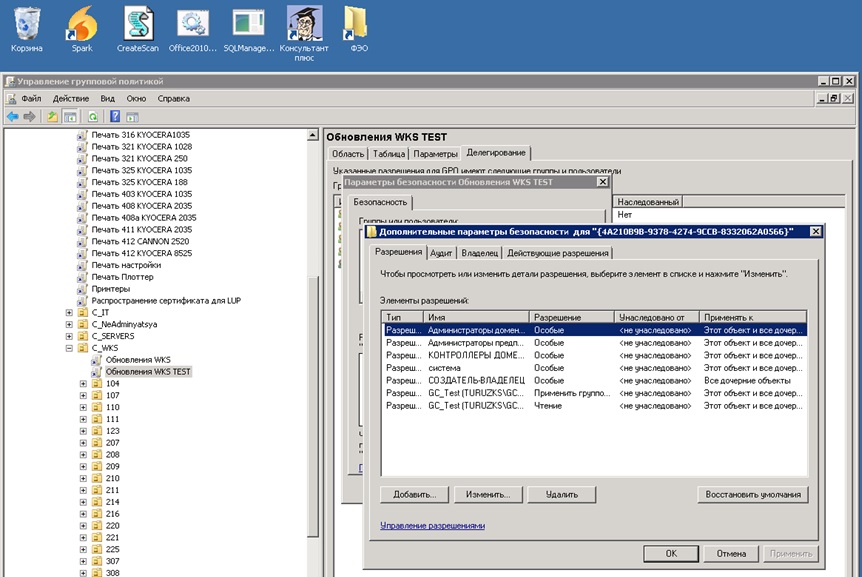
Task: Open the Консультант плюс desktop icon
Action: pos(304,33)
